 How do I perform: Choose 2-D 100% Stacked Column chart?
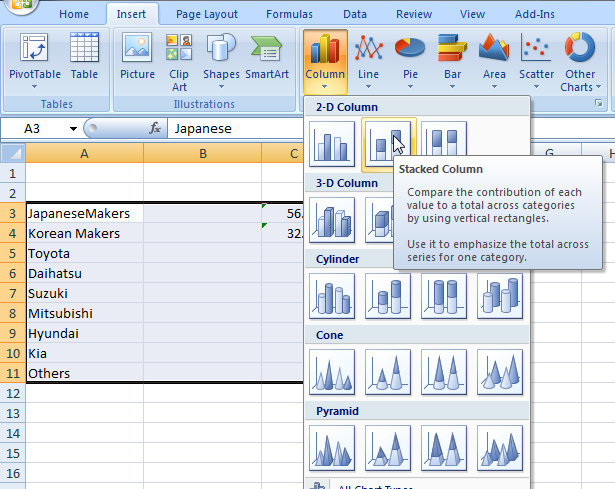tap(444, 138)
